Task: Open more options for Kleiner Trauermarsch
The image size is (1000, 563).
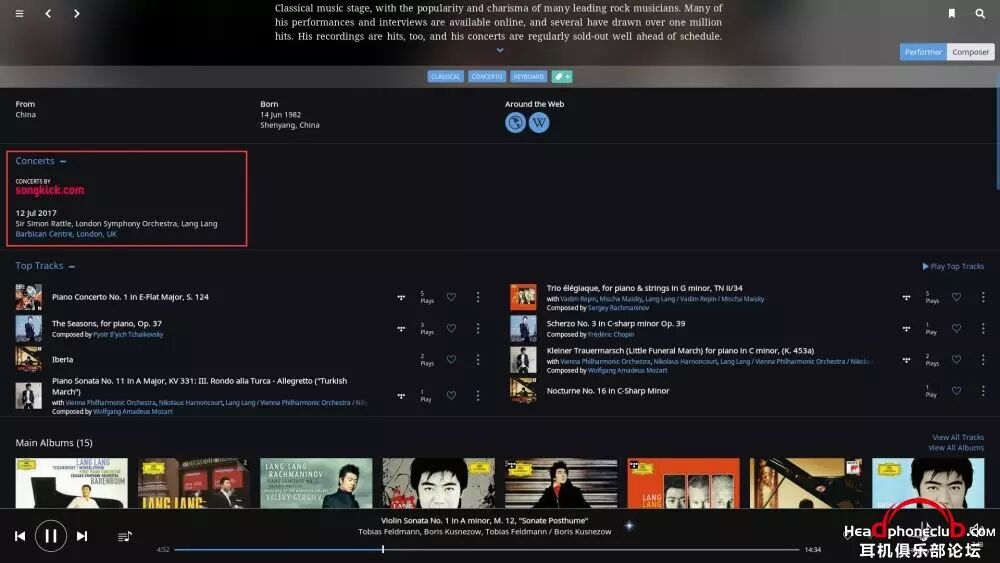Action: click(x=983, y=360)
